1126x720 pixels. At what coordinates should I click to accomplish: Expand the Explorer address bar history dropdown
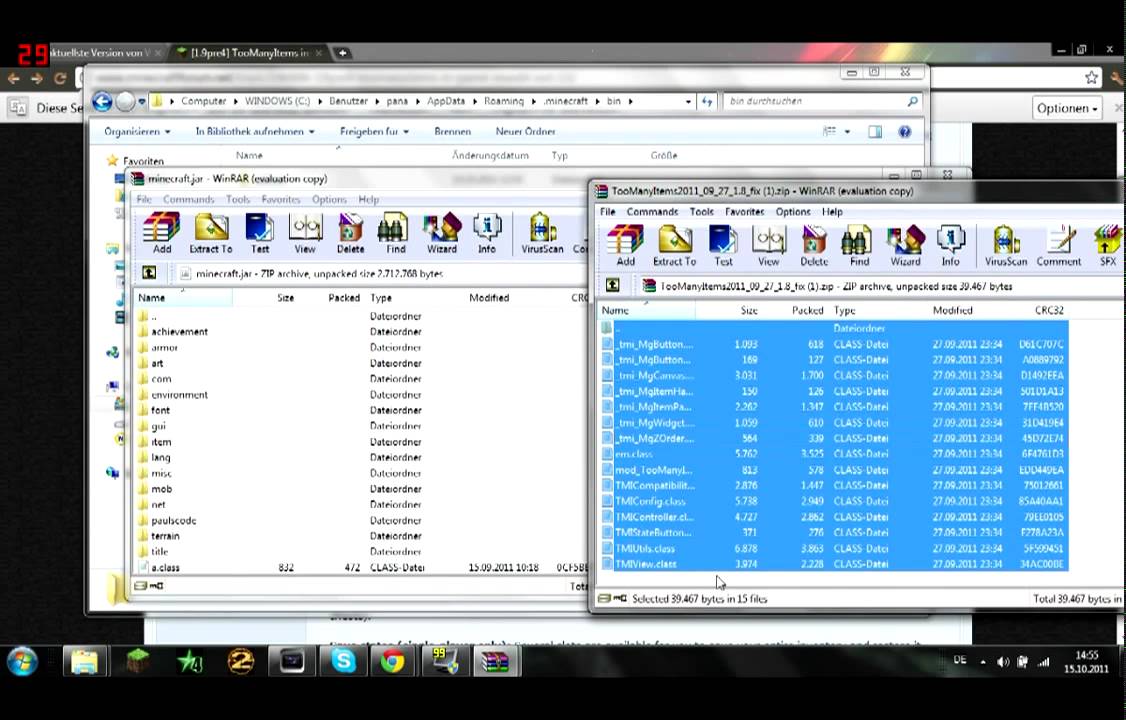point(688,101)
